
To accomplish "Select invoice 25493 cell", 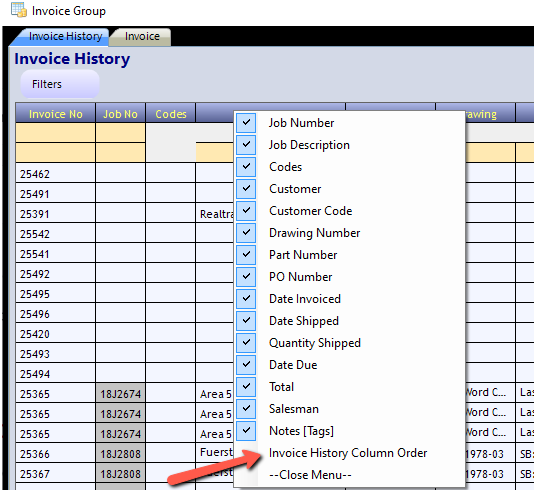I will [x=56, y=353].
